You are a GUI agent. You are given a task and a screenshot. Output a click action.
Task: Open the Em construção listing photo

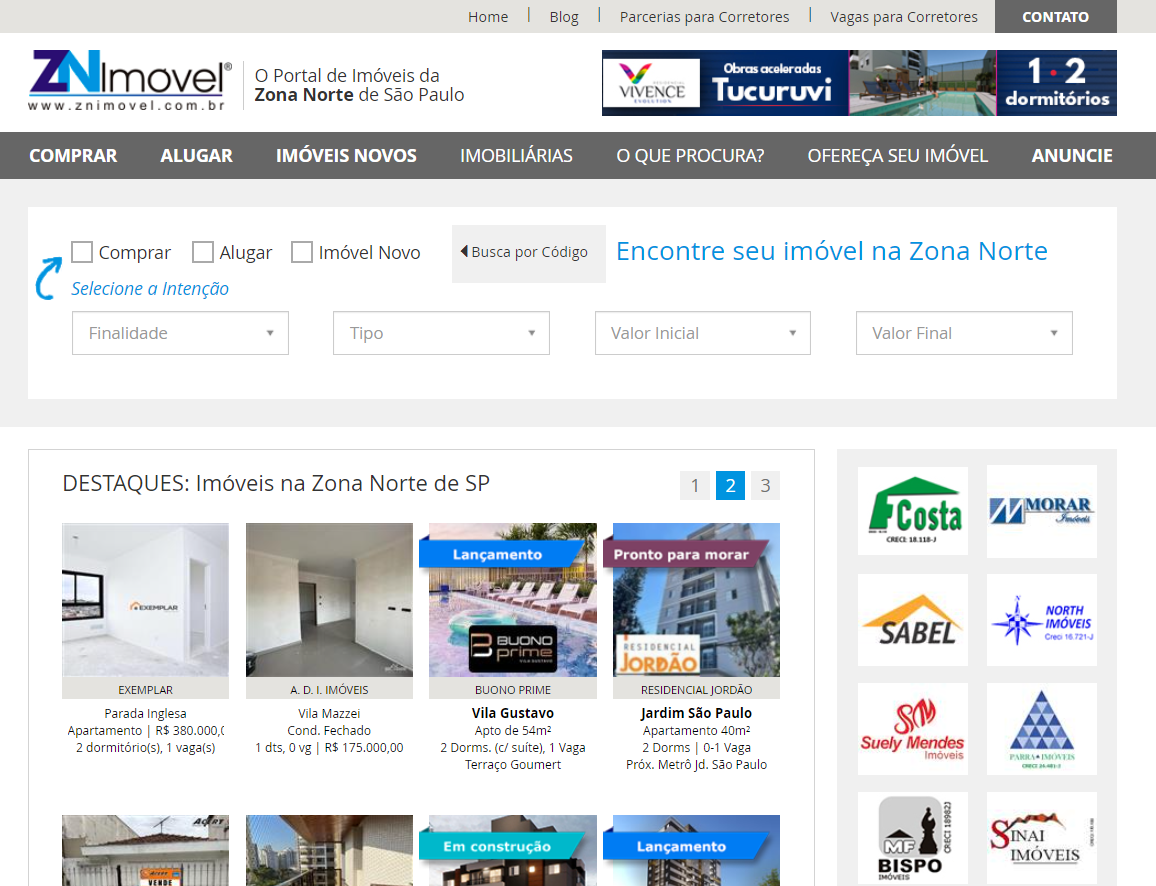[513, 850]
